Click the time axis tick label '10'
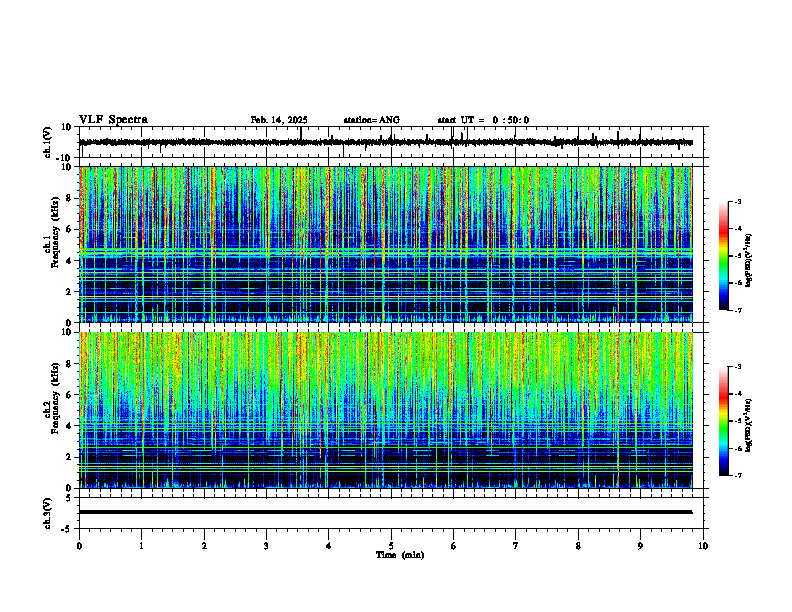This screenshot has height=612, width=792. tap(703, 546)
